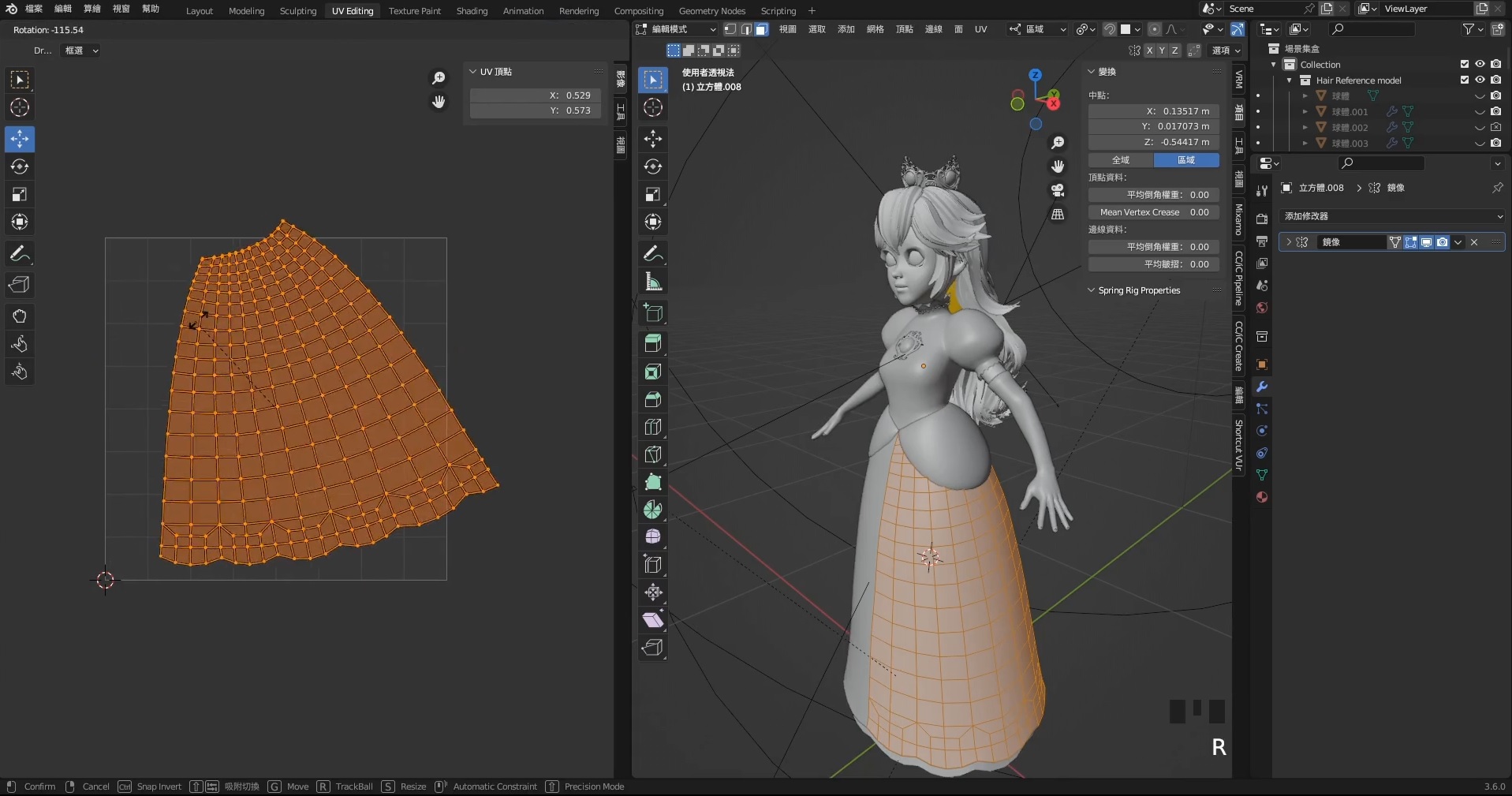Adjust the UV vertex X value field
1512x796 pixels.
[536, 95]
